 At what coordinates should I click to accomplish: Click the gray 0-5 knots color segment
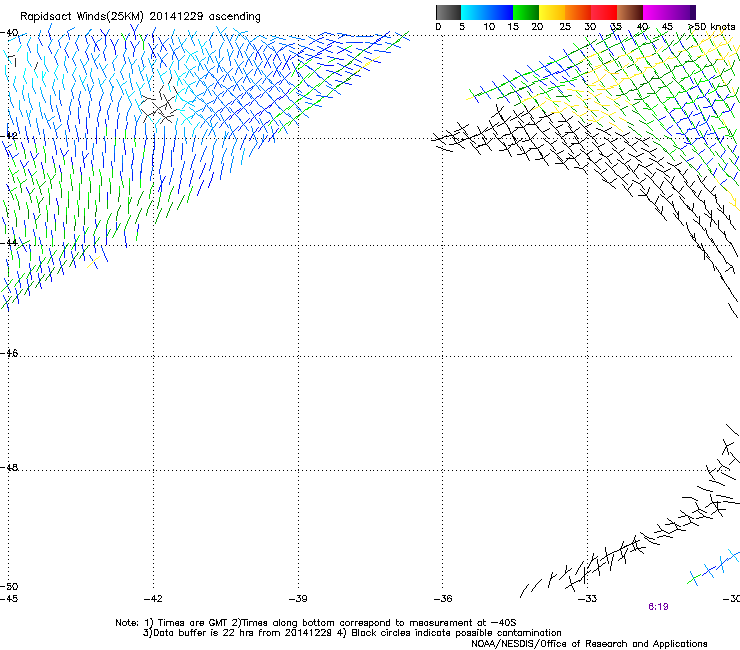(x=448, y=12)
